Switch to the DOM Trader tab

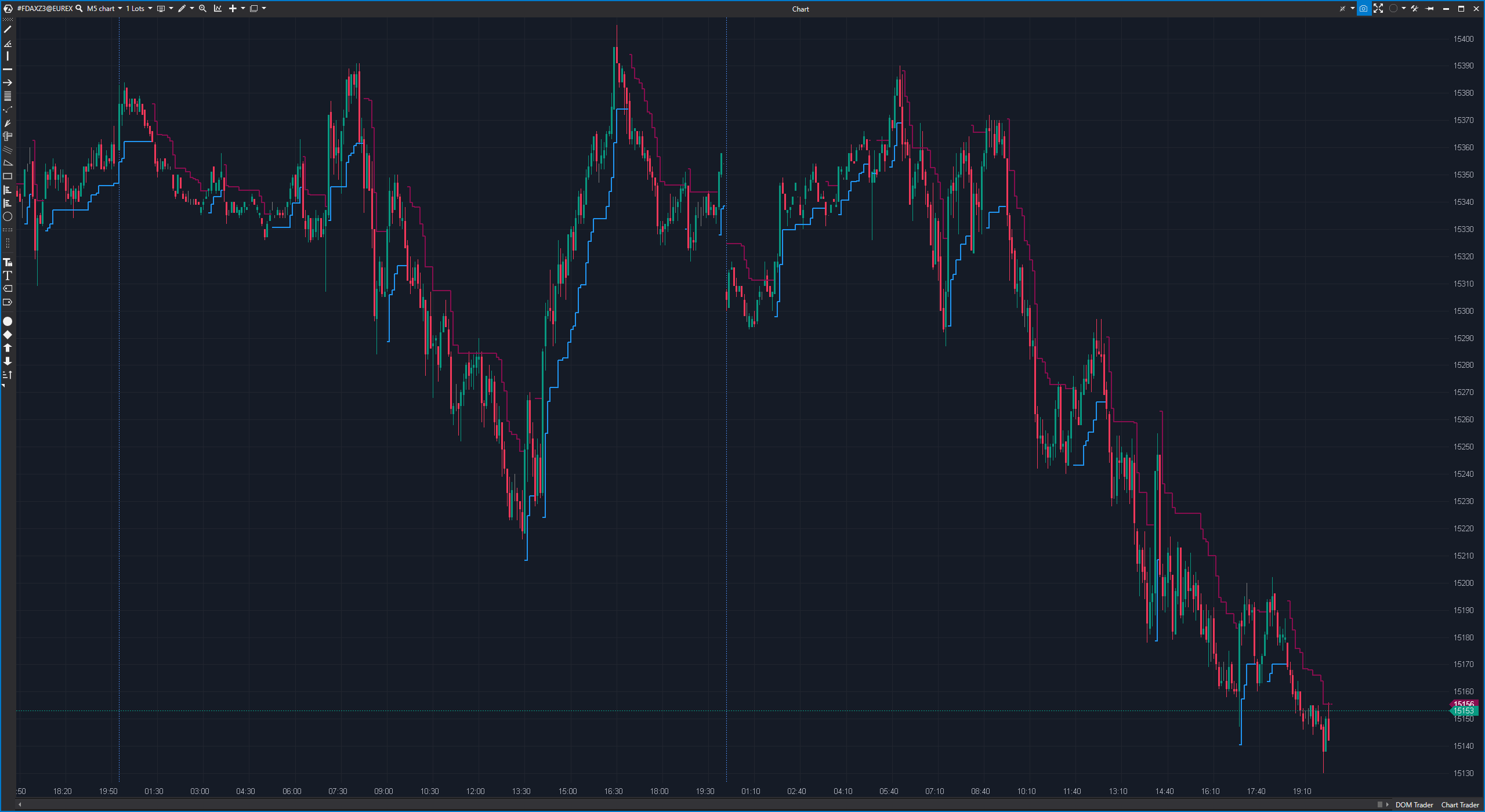coord(1414,804)
